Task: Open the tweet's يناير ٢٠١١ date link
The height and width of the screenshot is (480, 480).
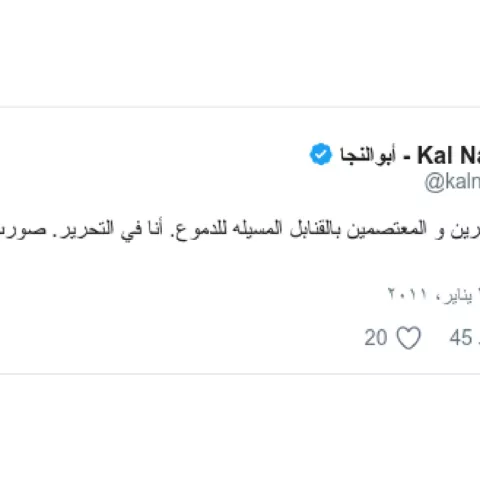Action: pos(434,295)
